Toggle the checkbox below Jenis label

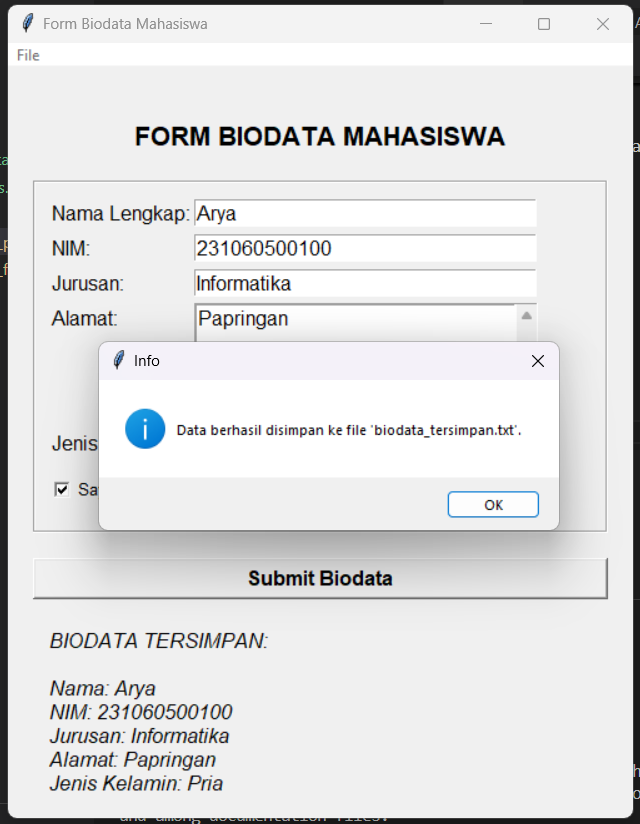[x=62, y=489]
